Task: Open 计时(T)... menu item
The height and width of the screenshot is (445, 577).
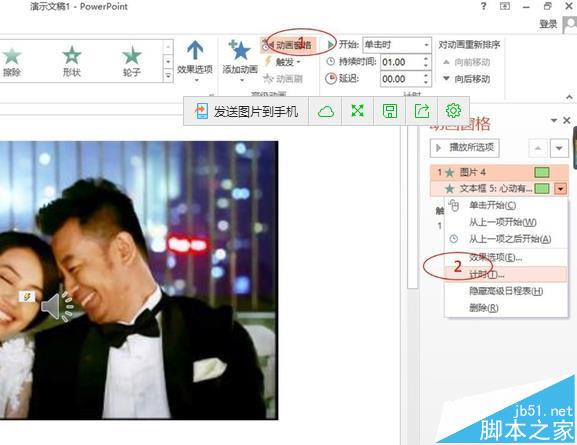Action: pyautogui.click(x=506, y=275)
